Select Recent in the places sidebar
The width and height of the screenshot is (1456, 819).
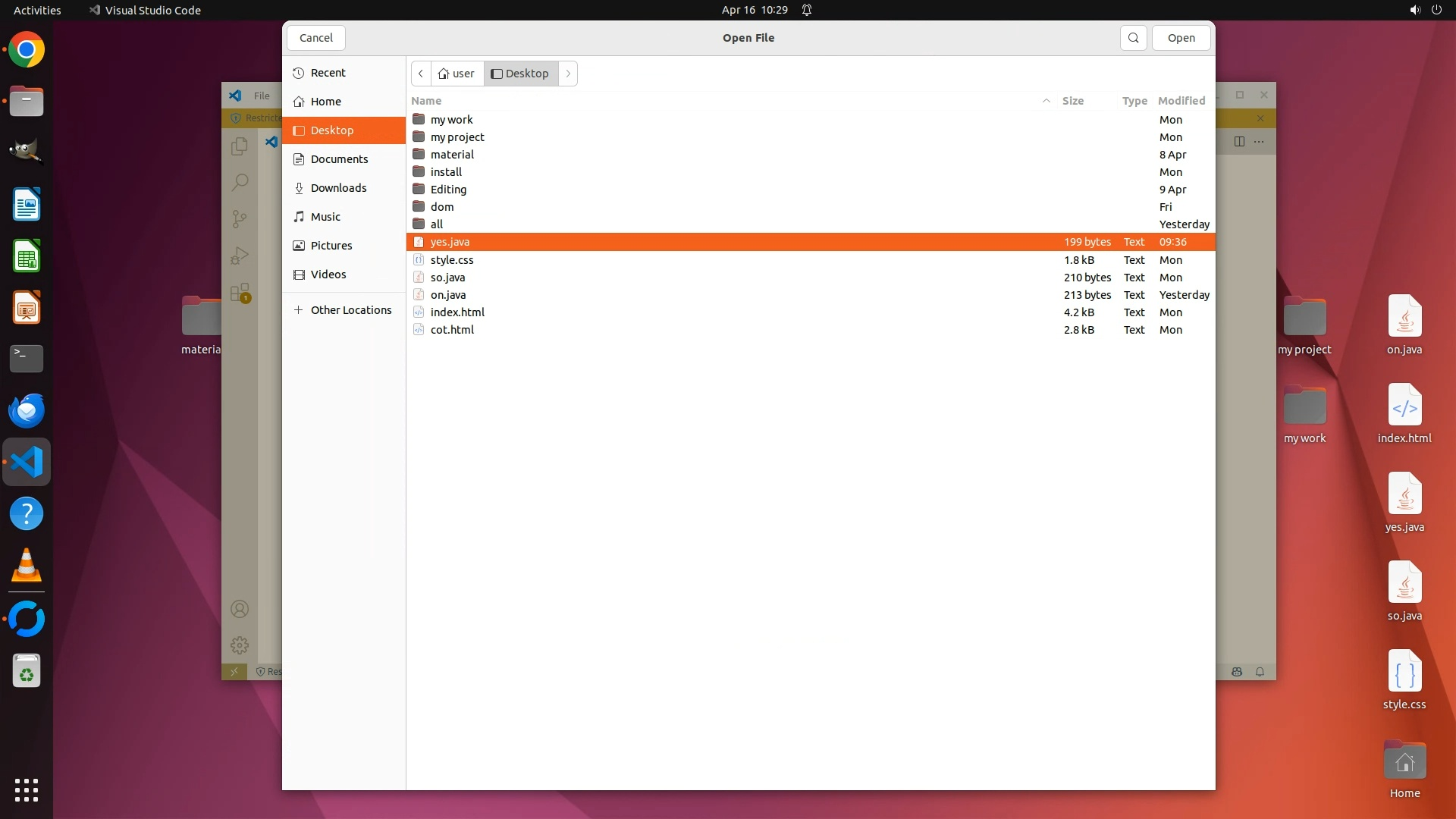(x=328, y=73)
